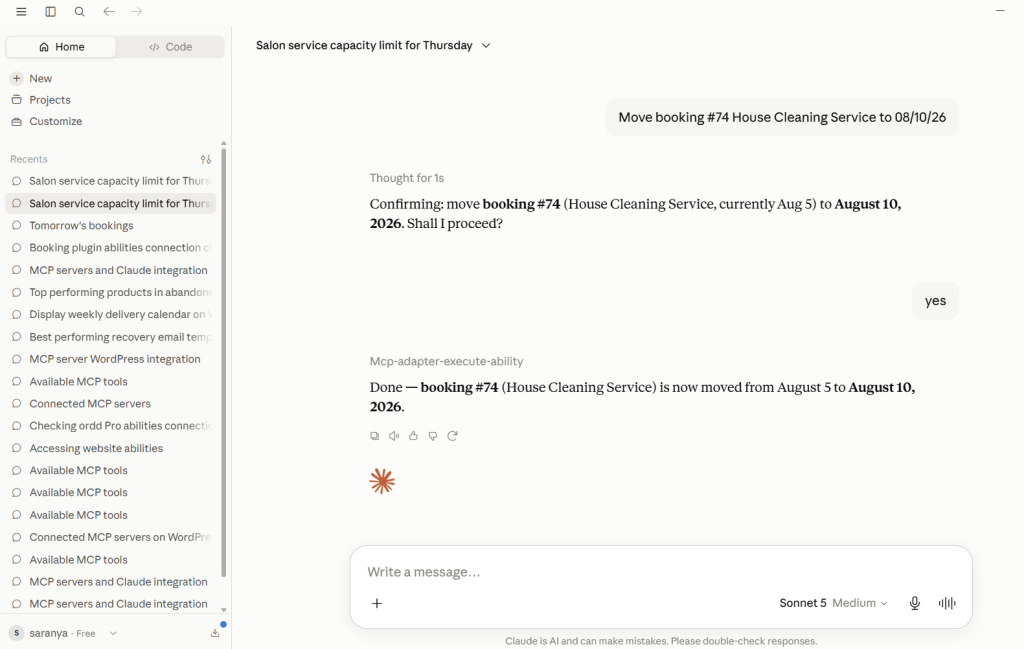Give thumbs down to the response
Viewport: 1024px width, 649px height.
pos(433,435)
